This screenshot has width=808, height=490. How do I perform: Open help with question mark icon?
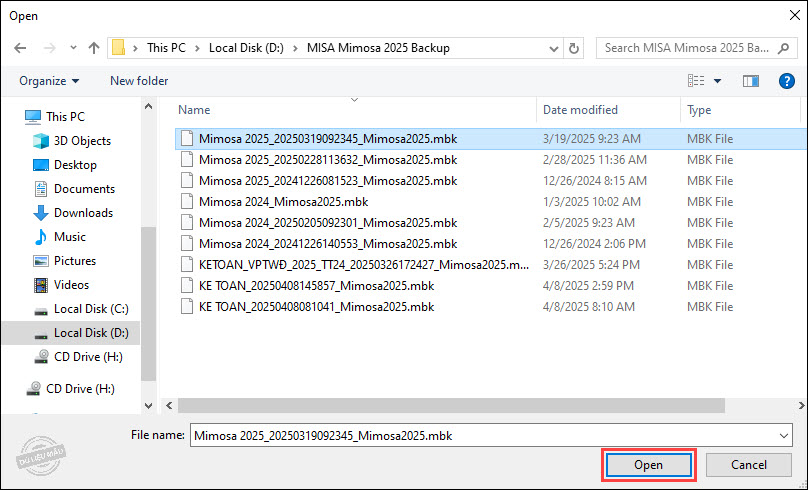click(786, 81)
